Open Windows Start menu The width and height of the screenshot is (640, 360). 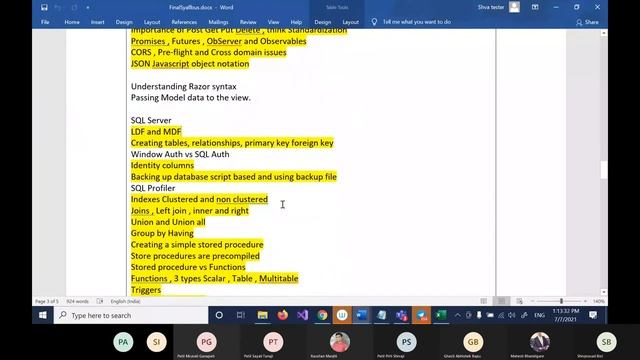pos(43,315)
